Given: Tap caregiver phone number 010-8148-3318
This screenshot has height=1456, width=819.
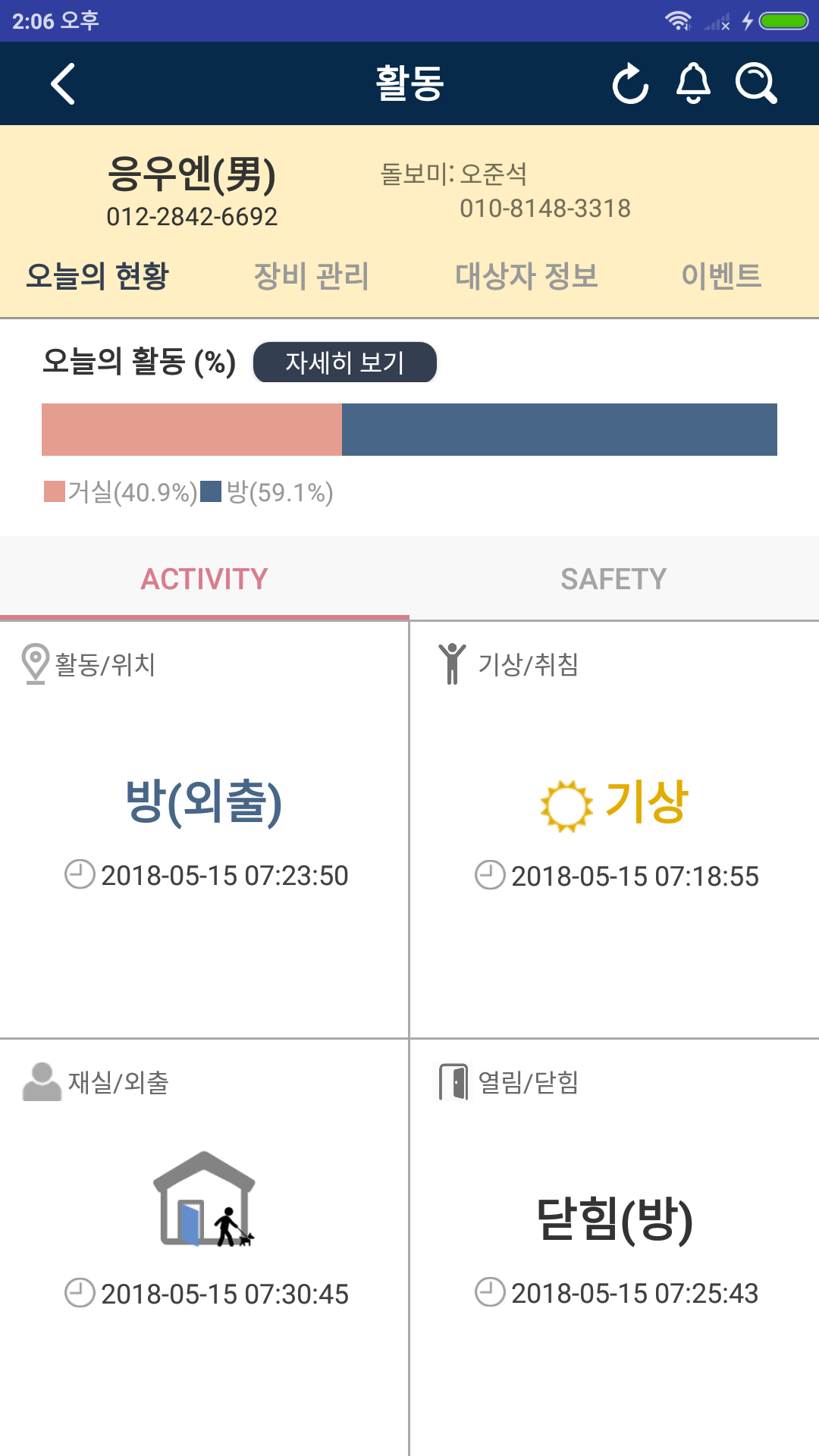Looking at the screenshot, I should pyautogui.click(x=545, y=209).
